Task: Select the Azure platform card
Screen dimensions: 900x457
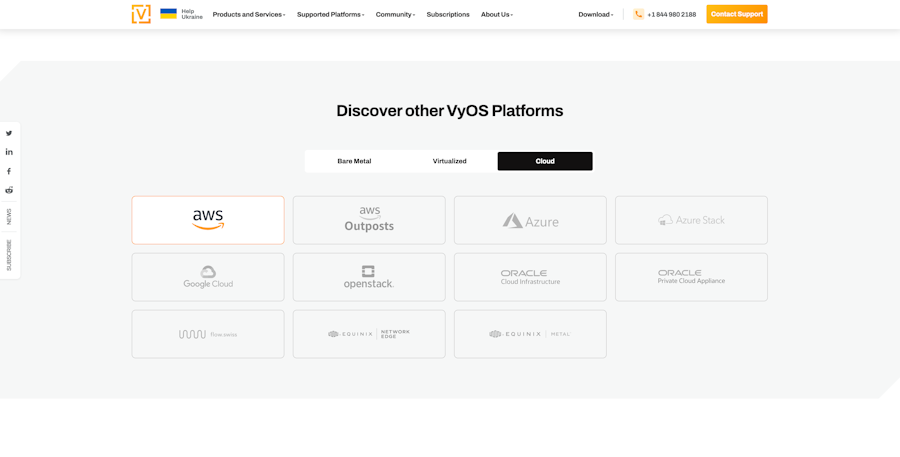Action: tap(530, 220)
